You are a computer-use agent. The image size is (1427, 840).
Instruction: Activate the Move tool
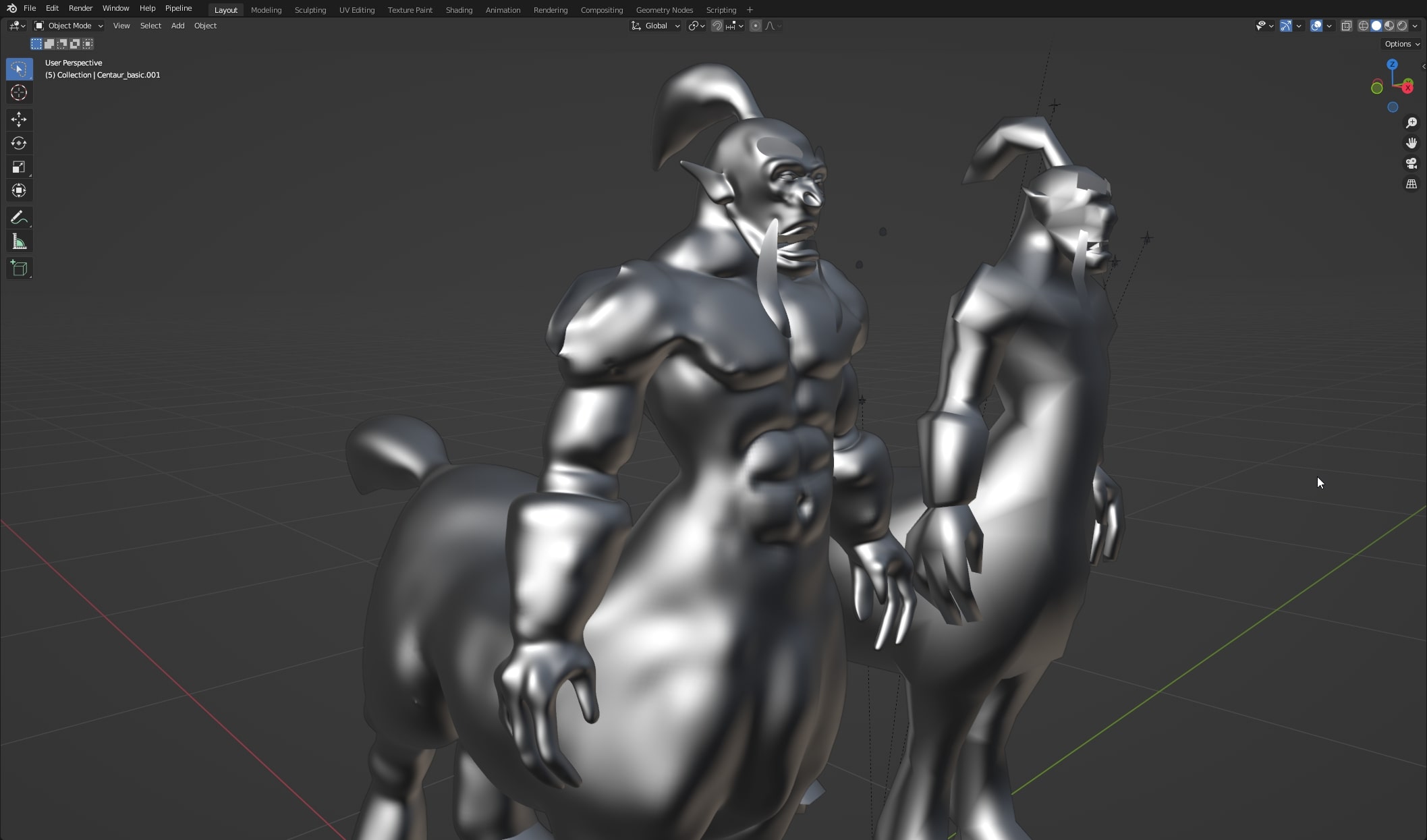coord(19,119)
